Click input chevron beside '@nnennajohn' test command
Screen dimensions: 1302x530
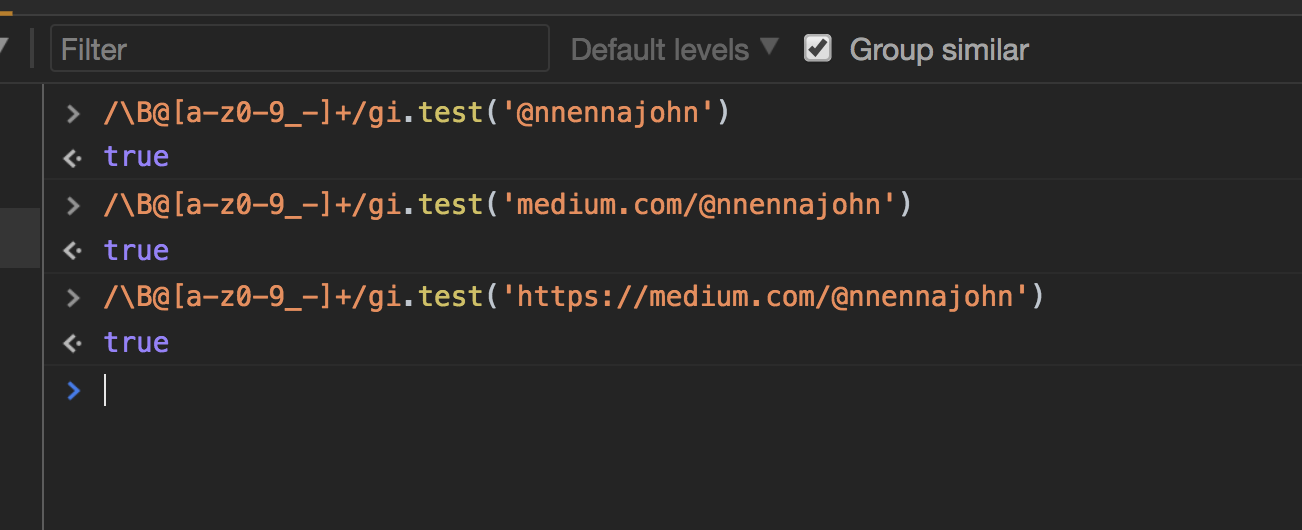click(x=72, y=113)
